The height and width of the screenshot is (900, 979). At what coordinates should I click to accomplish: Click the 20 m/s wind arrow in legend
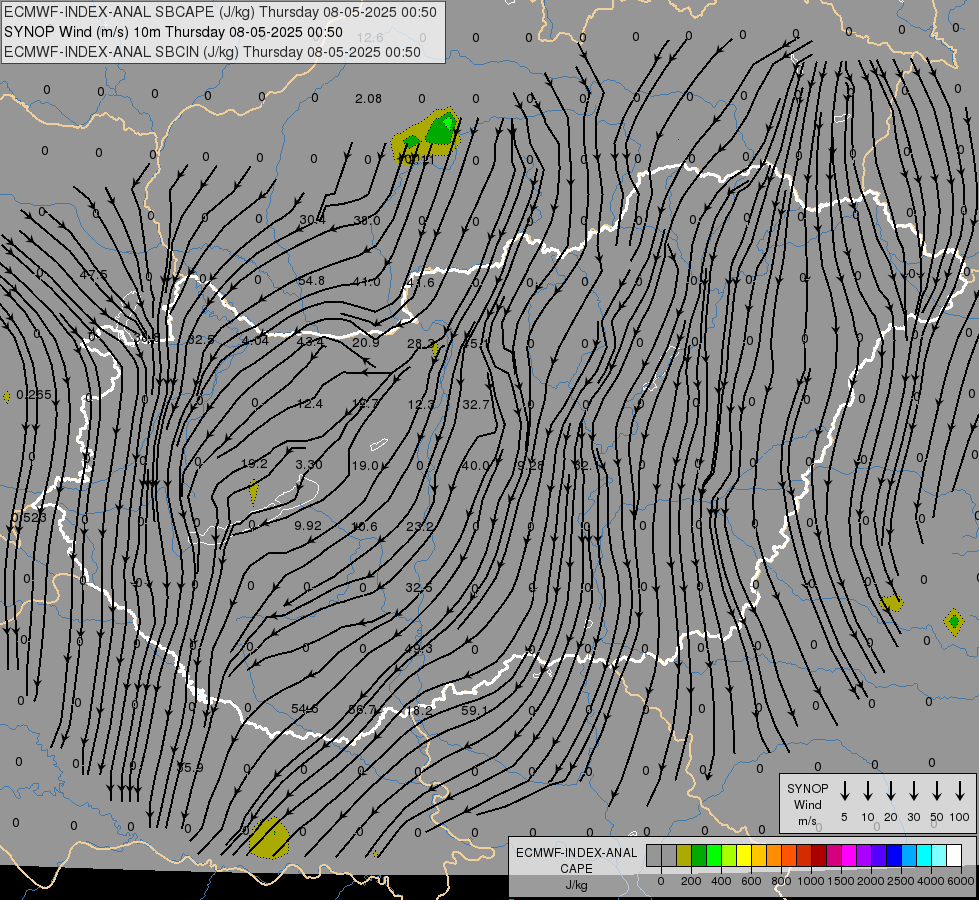point(890,791)
